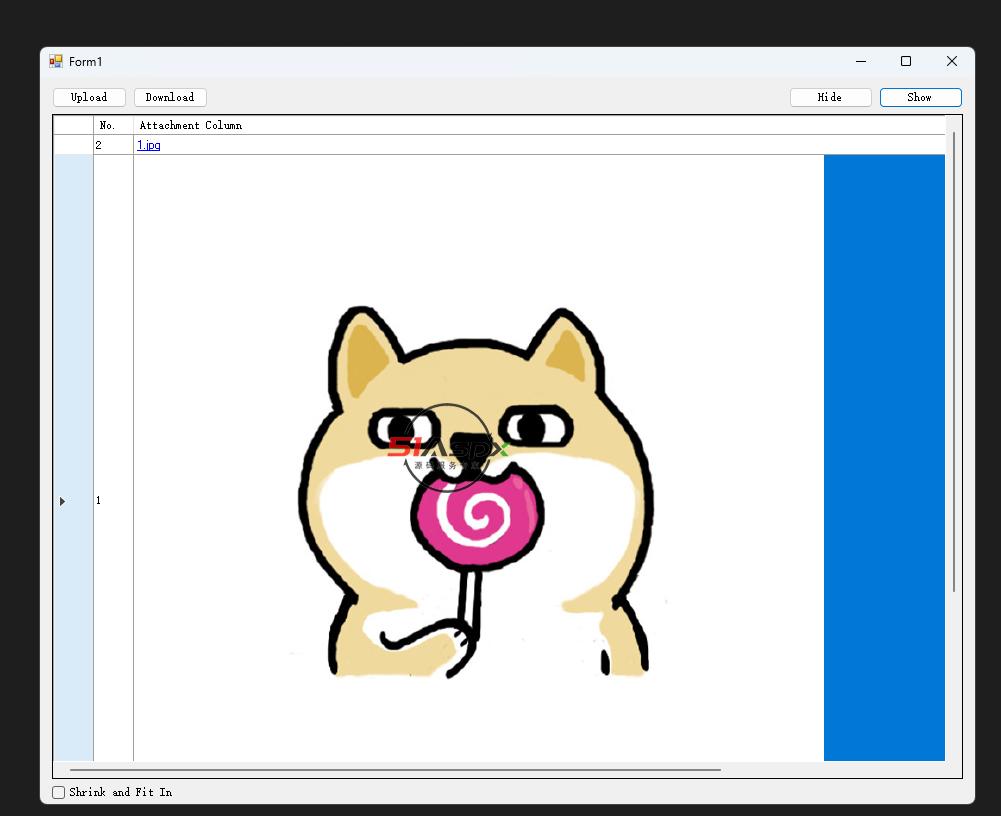Click the Hide button

tap(830, 97)
